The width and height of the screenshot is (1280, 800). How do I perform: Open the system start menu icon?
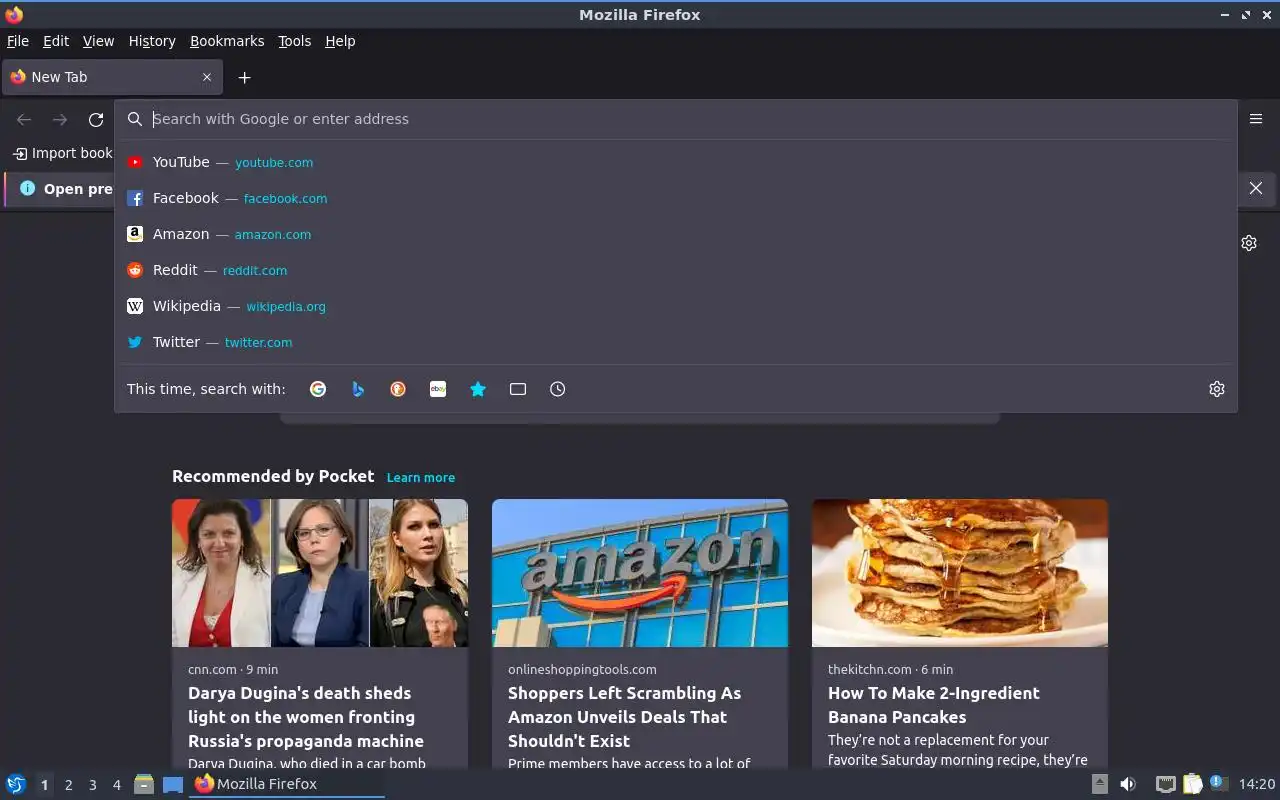point(16,784)
